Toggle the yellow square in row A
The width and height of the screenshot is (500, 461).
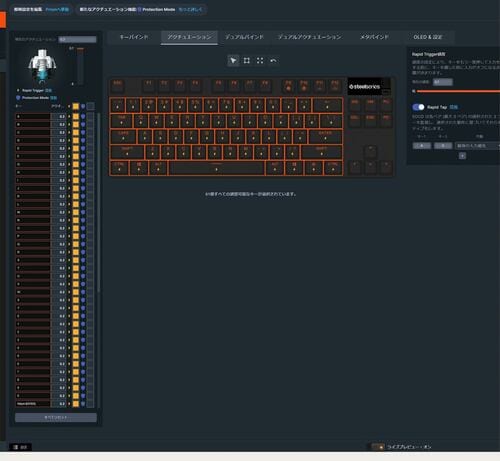tap(76, 116)
